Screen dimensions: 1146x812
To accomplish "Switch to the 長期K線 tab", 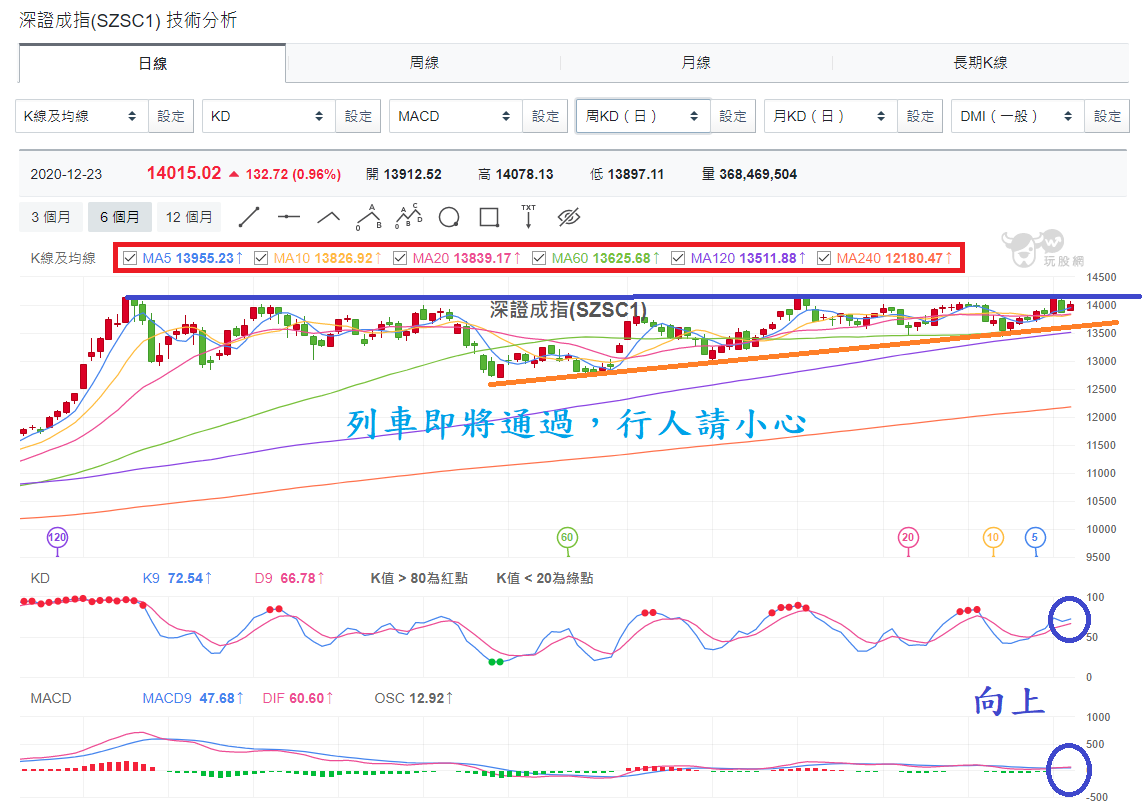I will [980, 63].
